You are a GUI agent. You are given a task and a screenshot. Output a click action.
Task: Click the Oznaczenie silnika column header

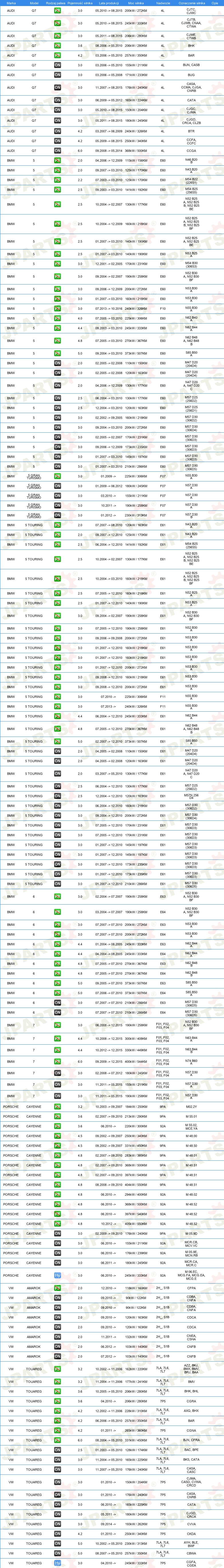pyautogui.click(x=191, y=3)
